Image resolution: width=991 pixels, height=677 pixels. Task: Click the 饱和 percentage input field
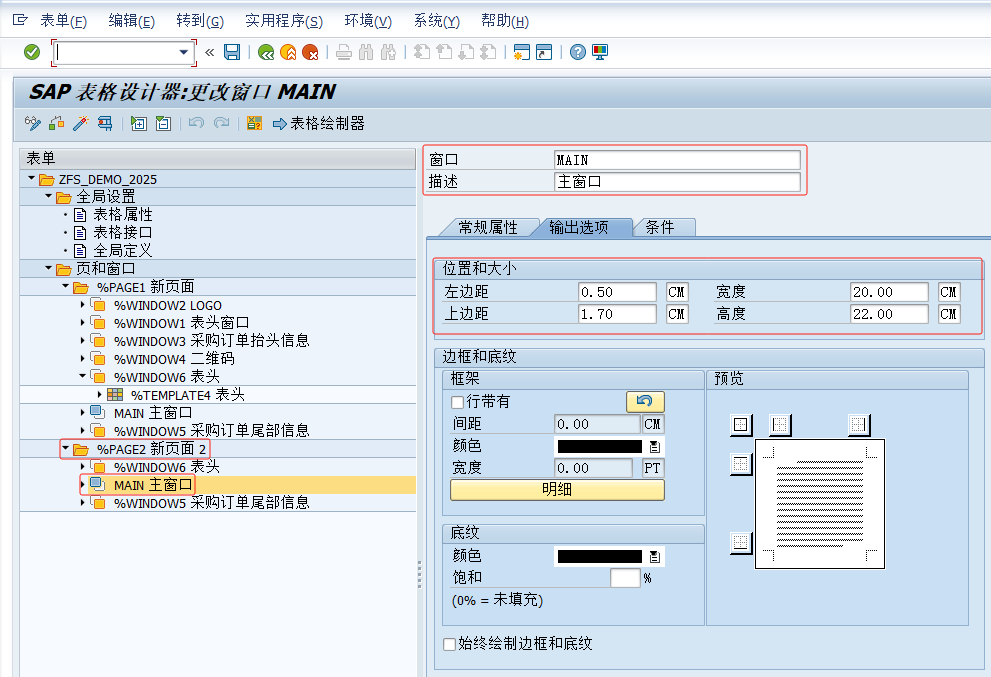click(x=625, y=578)
